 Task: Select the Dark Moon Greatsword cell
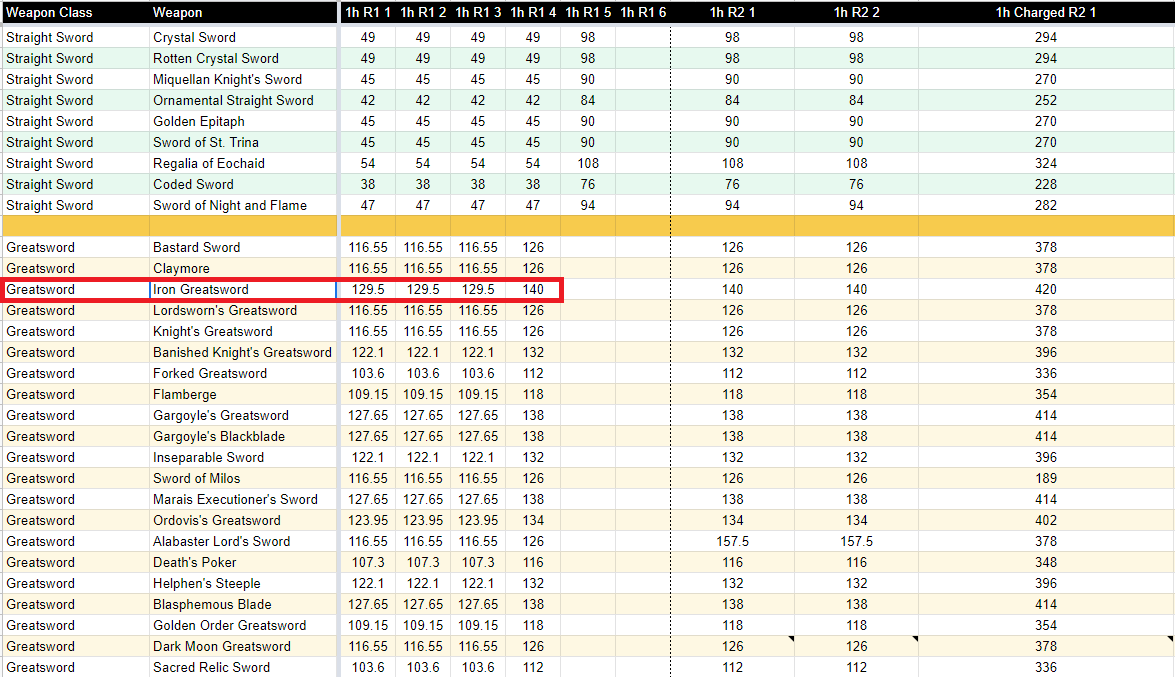tap(243, 646)
